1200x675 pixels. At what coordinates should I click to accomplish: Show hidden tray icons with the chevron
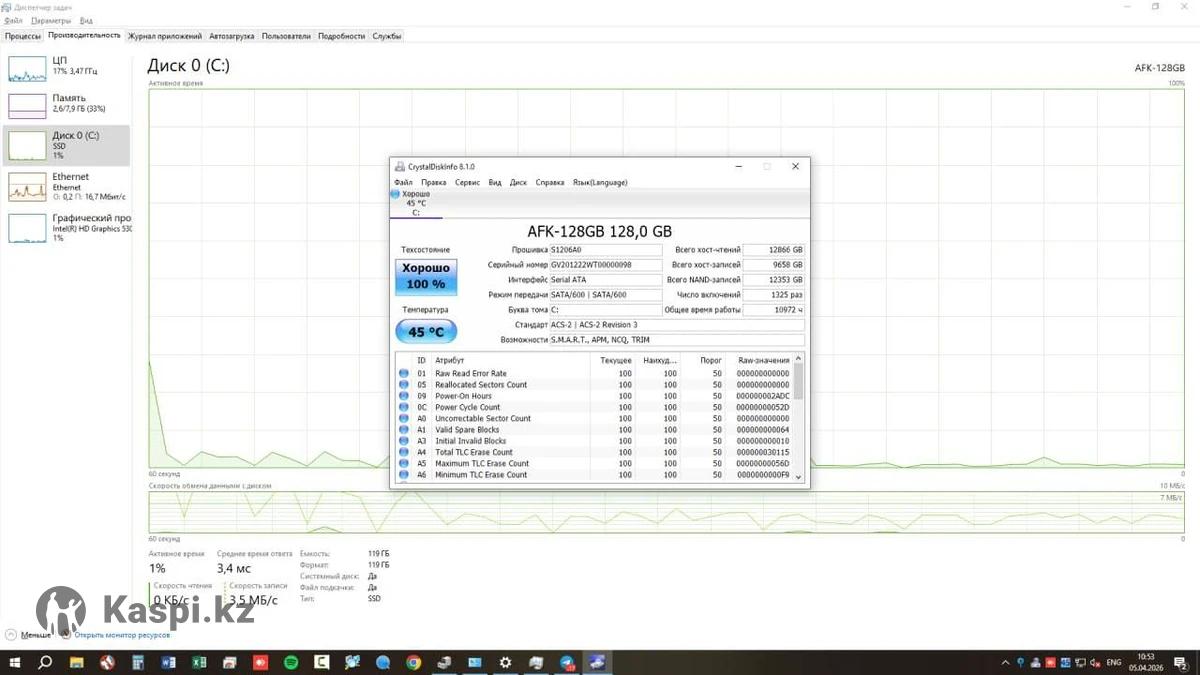[1005, 662]
